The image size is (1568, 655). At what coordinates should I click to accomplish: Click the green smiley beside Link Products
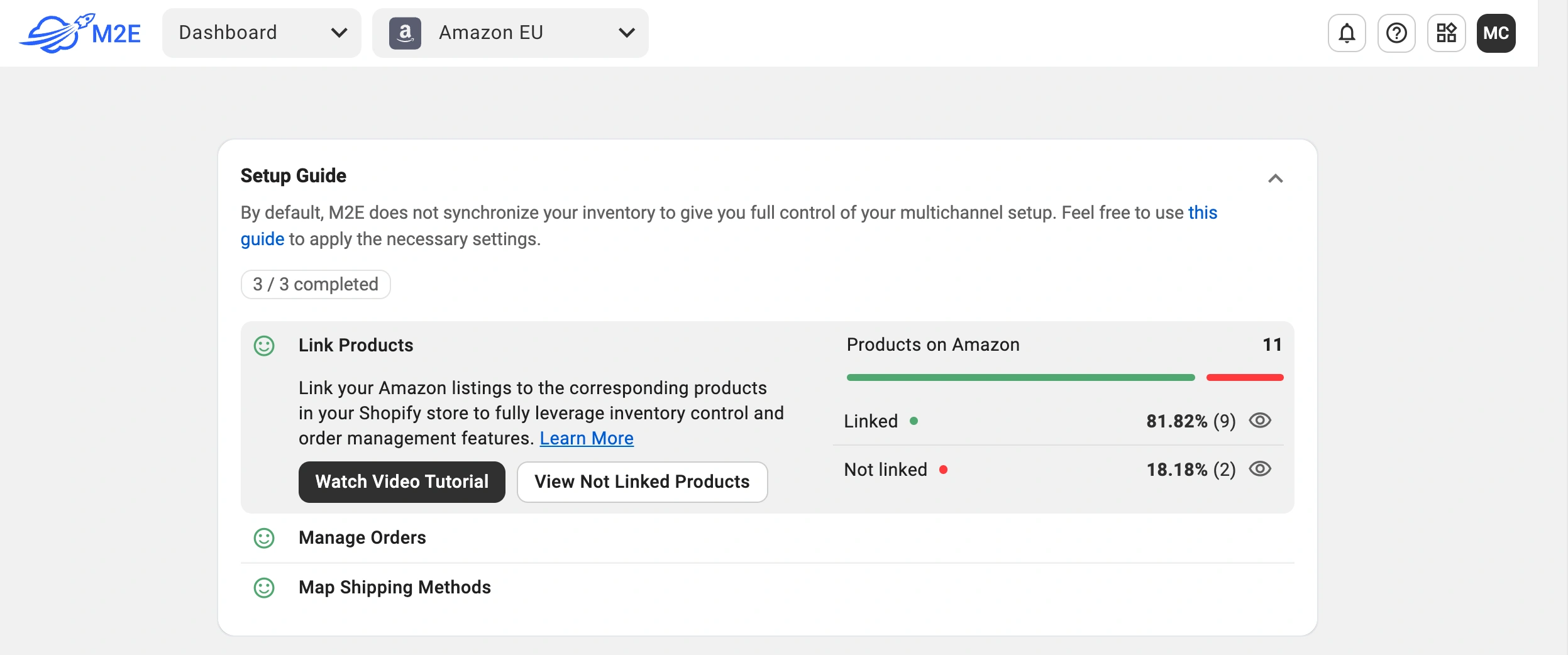pyautogui.click(x=263, y=345)
